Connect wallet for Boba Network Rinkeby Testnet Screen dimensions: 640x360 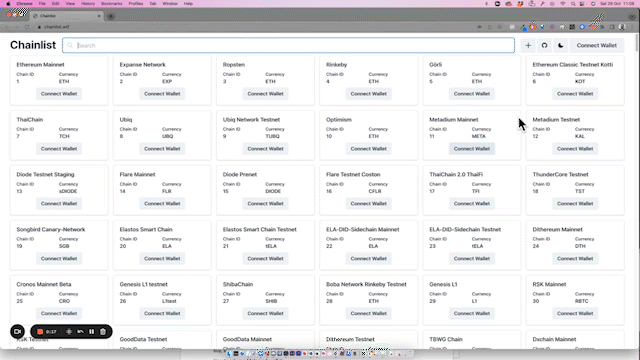(x=369, y=313)
